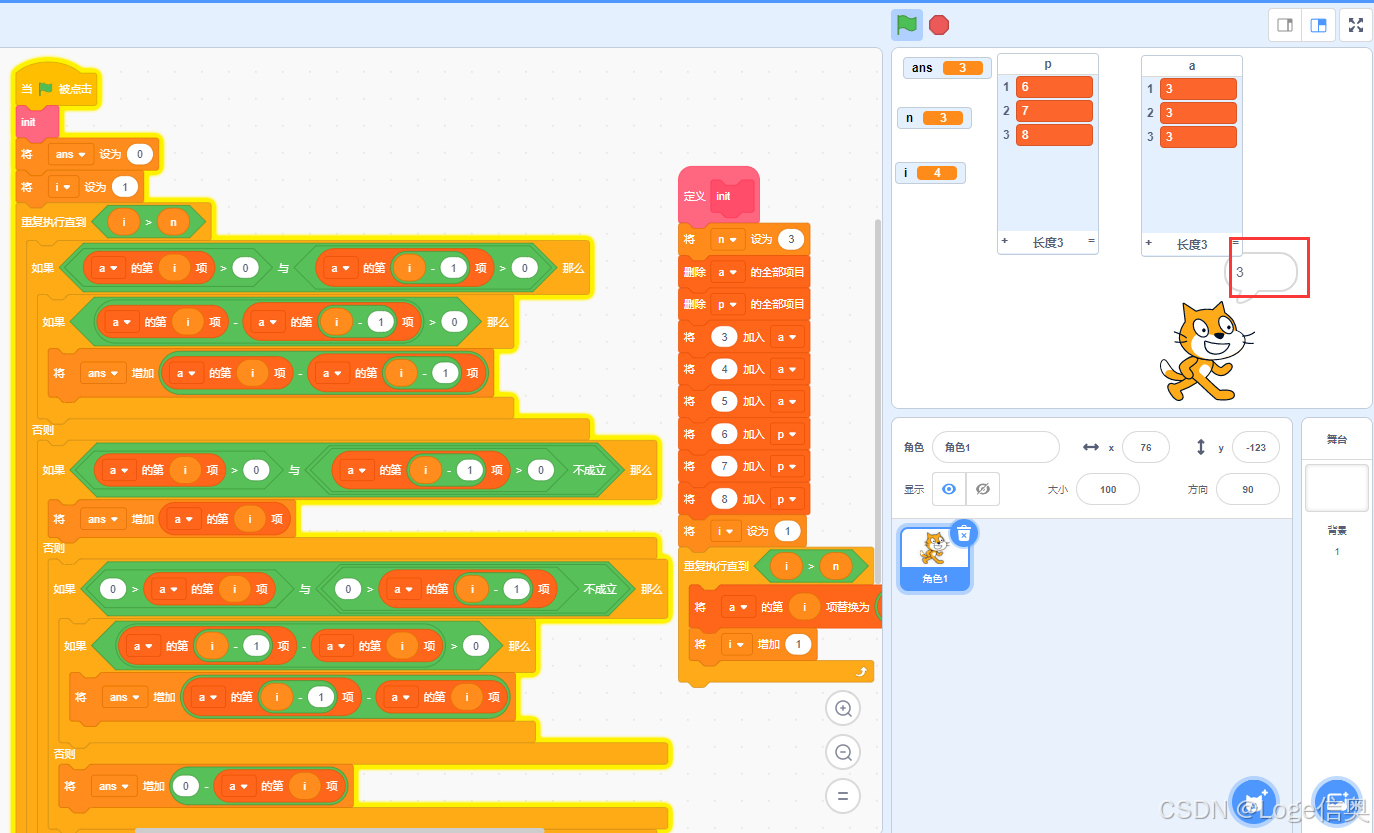
Task: Click the horizontal workspace scrollbar
Action: 340,829
